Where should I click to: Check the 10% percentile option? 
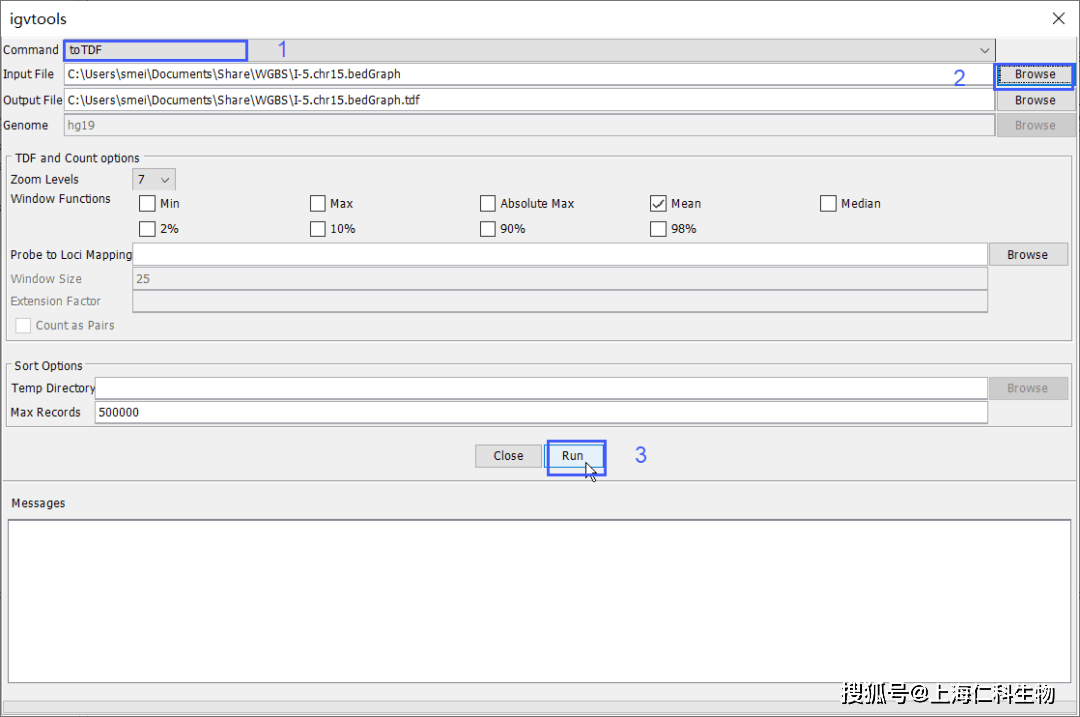pyautogui.click(x=318, y=229)
